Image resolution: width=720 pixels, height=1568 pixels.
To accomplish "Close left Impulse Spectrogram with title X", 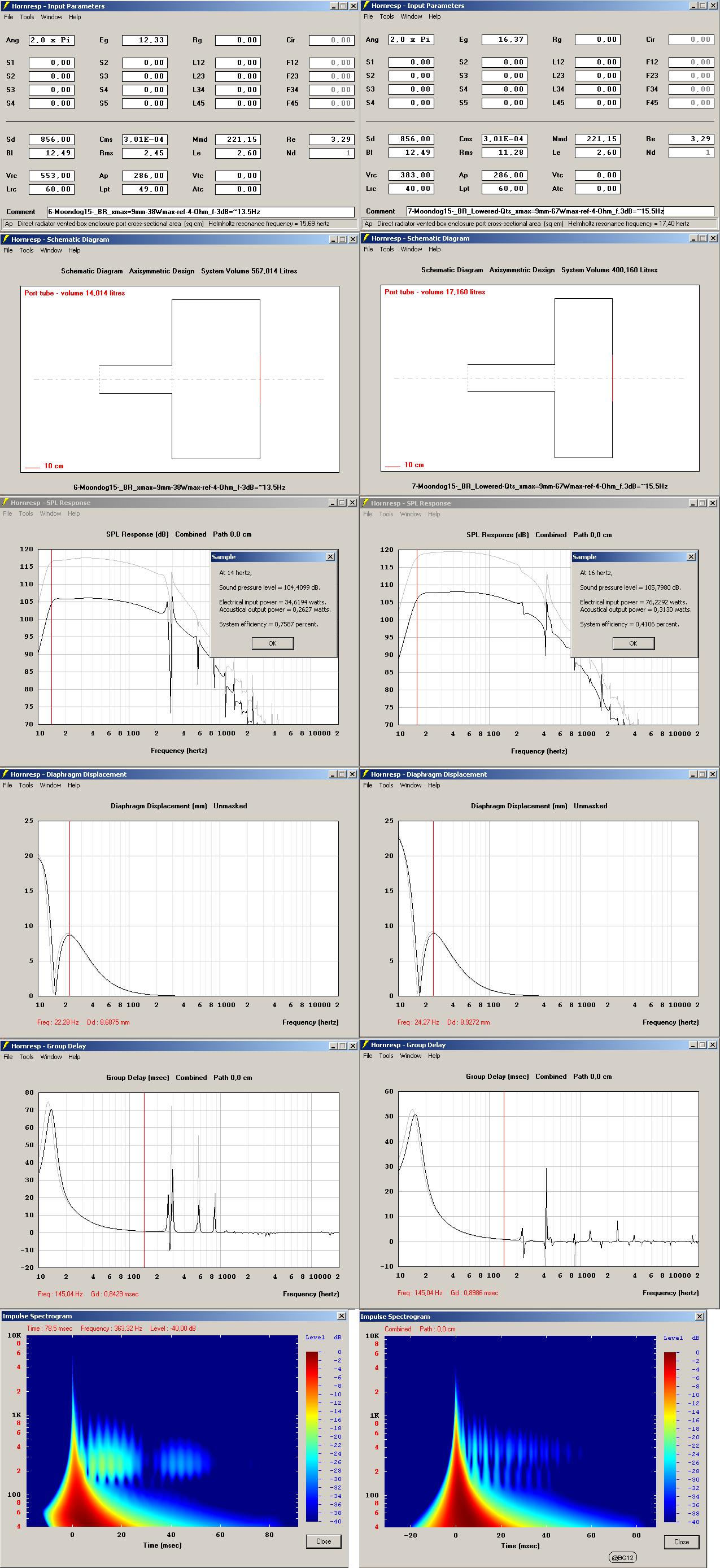I will coord(342,1316).
